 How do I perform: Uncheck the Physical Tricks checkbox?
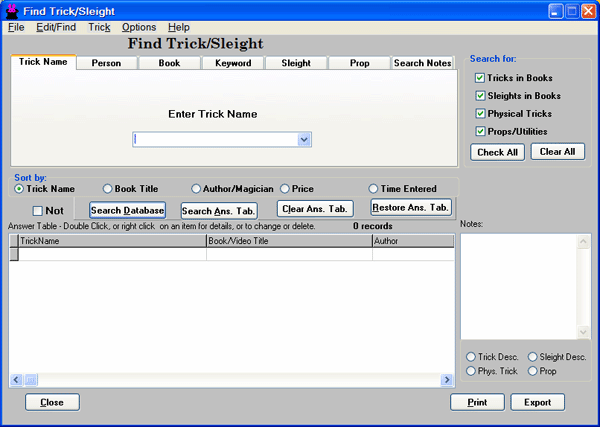[480, 114]
